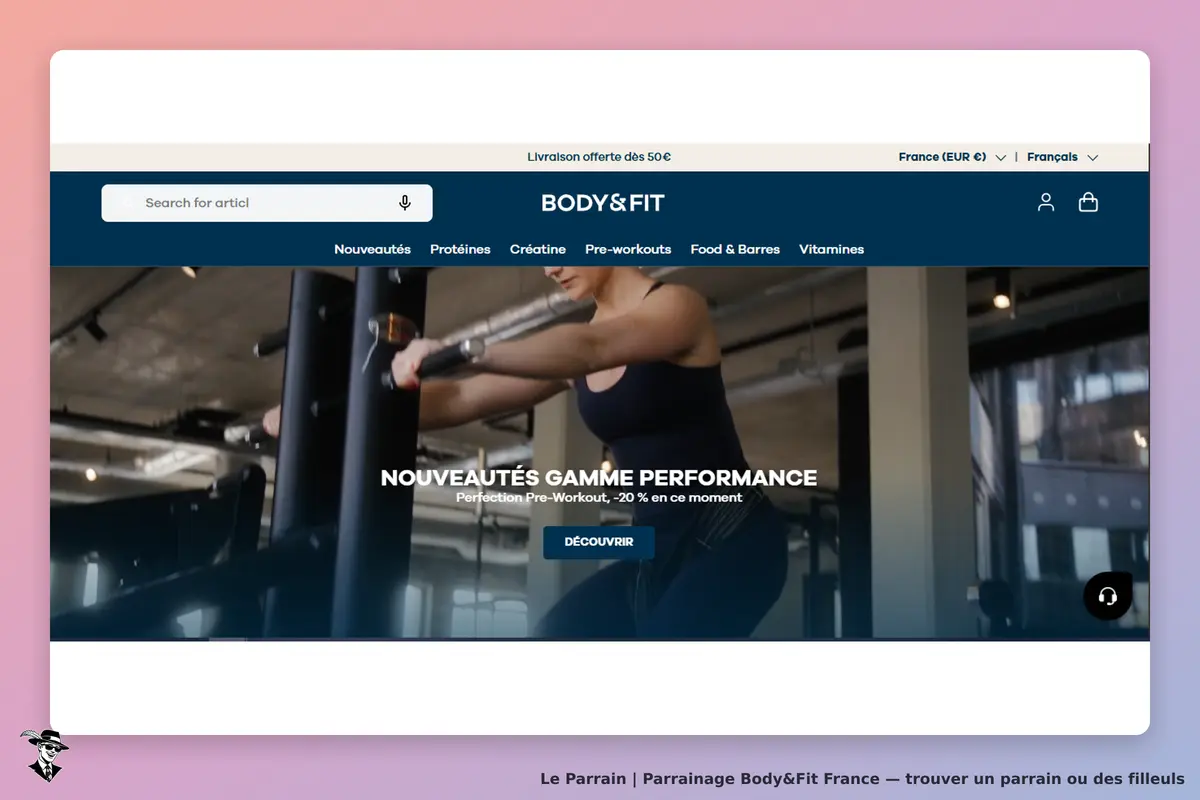Open the shopping bag cart icon
This screenshot has height=800, width=1200.
pos(1088,202)
